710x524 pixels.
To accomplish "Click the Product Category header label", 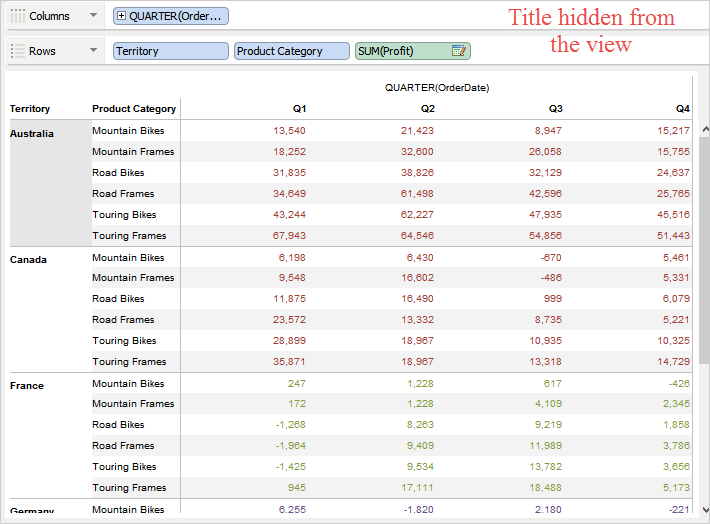I will [134, 109].
